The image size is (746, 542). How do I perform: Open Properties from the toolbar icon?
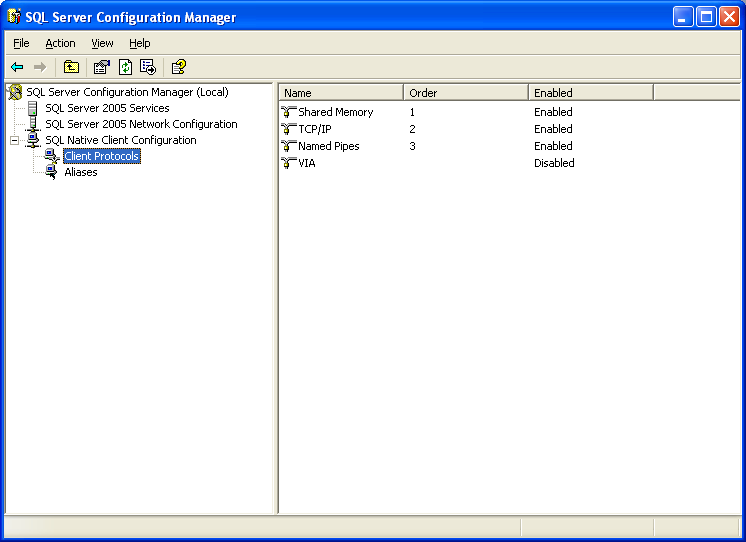point(101,67)
